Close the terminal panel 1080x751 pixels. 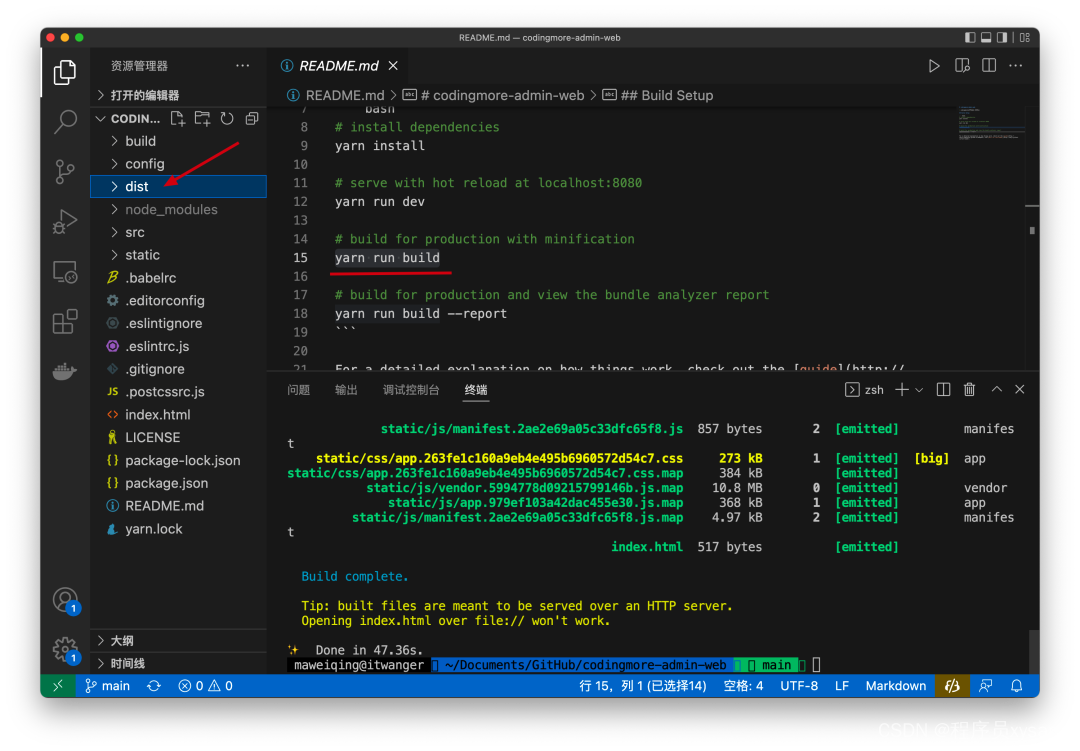tap(1020, 390)
